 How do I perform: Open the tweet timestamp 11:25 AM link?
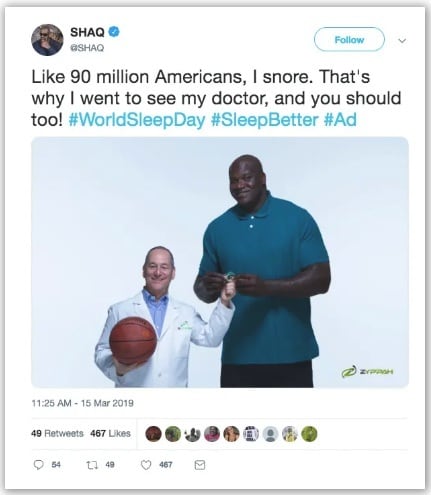click(82, 403)
